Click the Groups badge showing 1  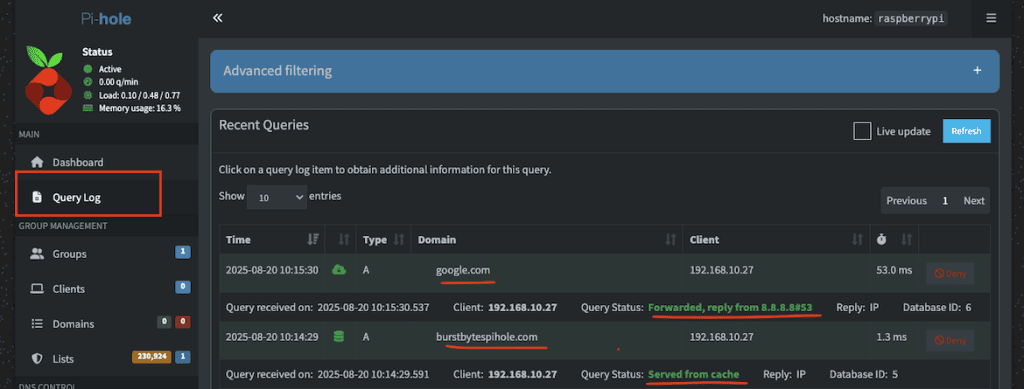(x=183, y=253)
